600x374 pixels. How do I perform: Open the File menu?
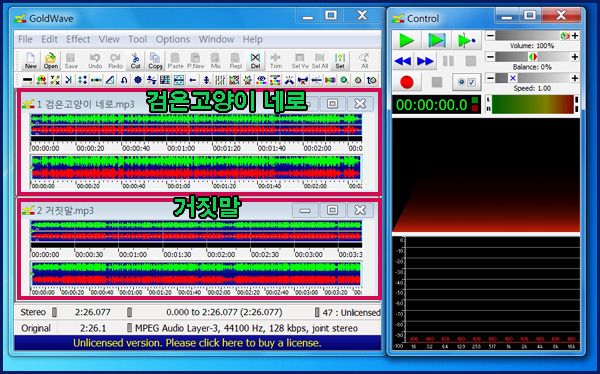click(x=25, y=39)
